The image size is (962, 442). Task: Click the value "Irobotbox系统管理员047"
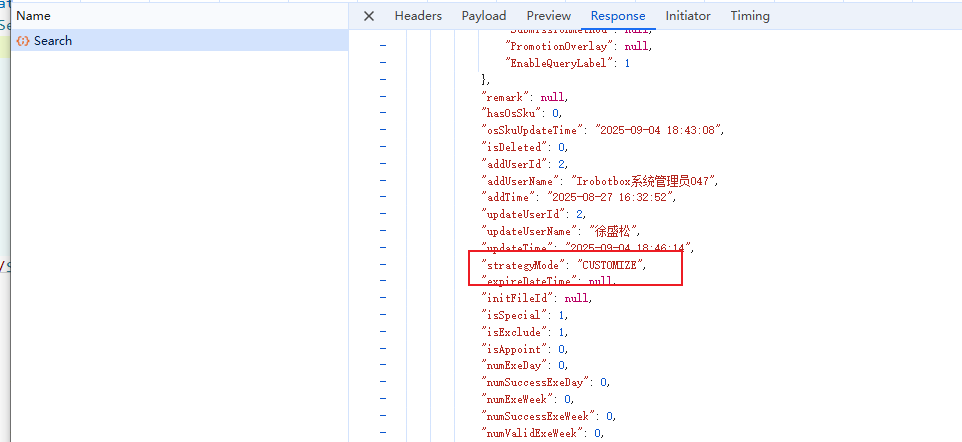[x=641, y=181]
